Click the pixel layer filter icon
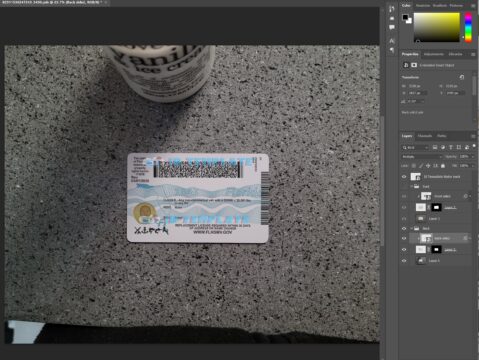This screenshot has height=360, width=479. [x=435, y=147]
